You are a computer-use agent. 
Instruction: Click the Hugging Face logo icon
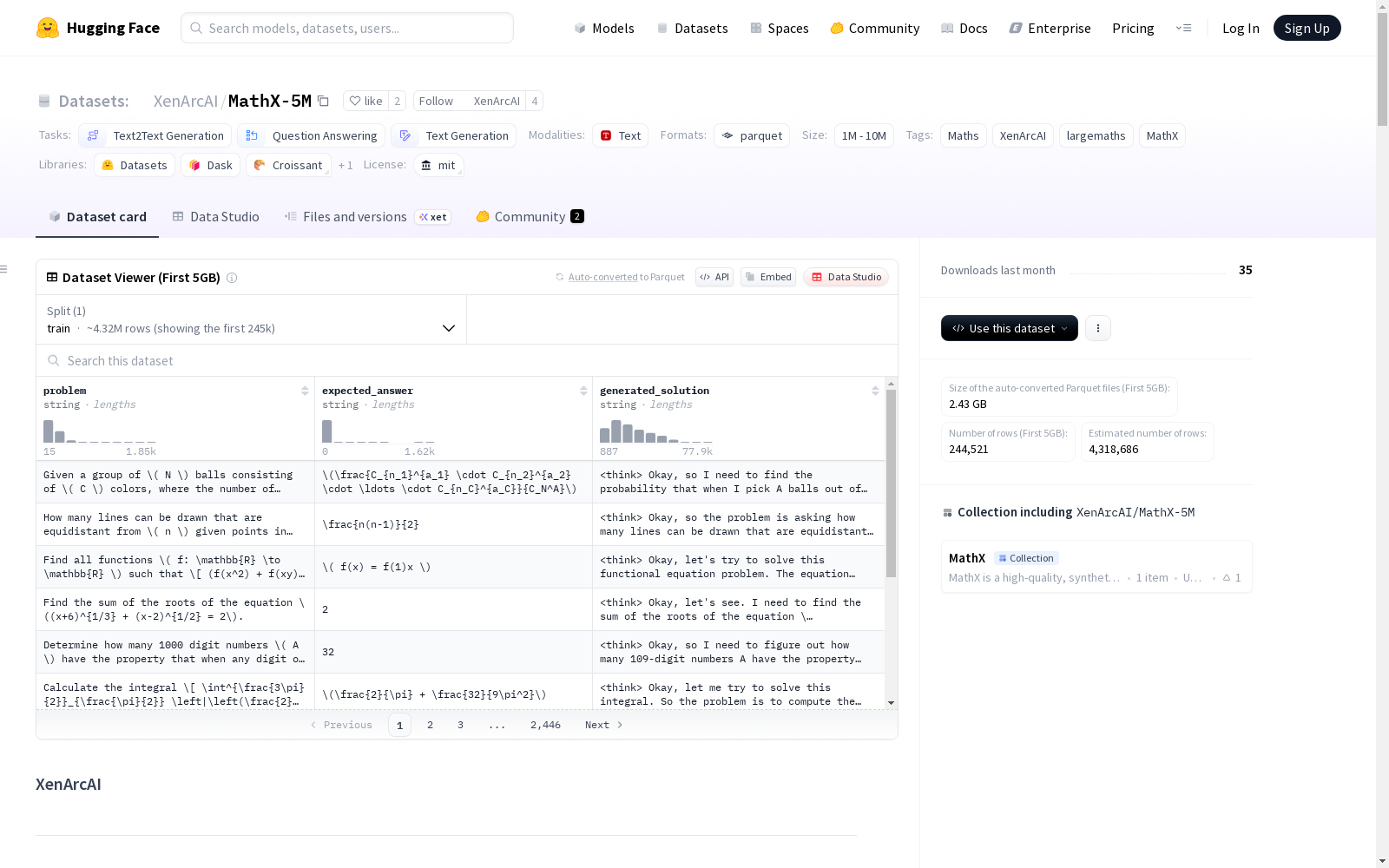click(48, 28)
